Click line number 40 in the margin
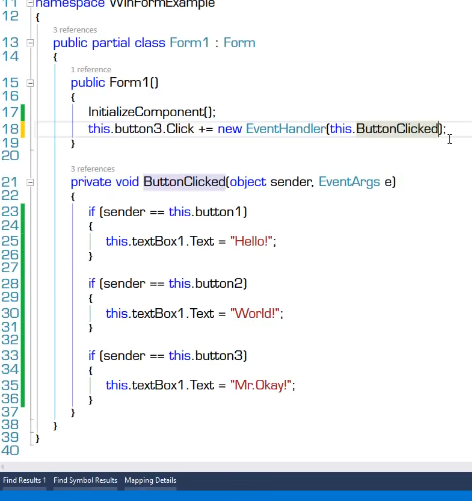 click(x=10, y=451)
